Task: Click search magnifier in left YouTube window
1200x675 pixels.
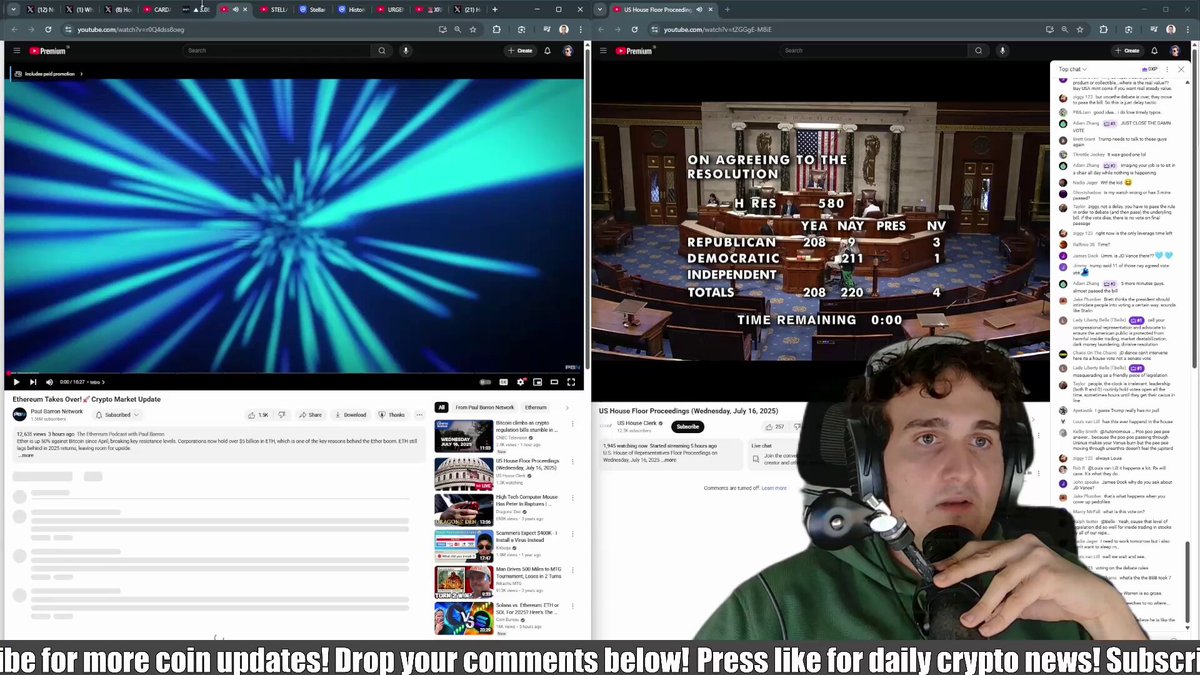Action: 381,50
